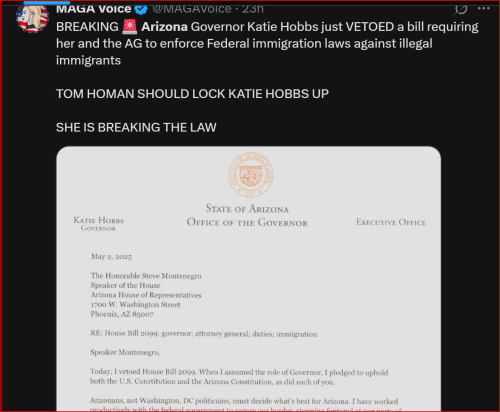Open the attached veto letter image
Screen dimensions: 500x412
point(249,279)
